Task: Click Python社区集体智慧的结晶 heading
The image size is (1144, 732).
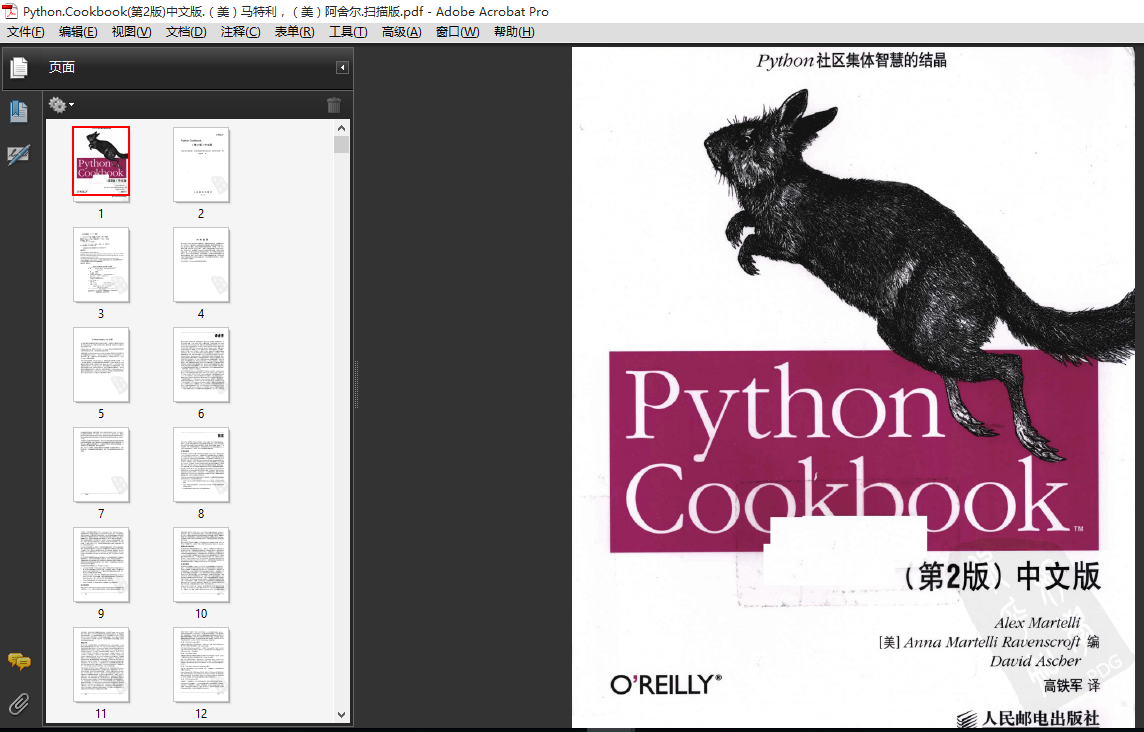Action: (851, 61)
